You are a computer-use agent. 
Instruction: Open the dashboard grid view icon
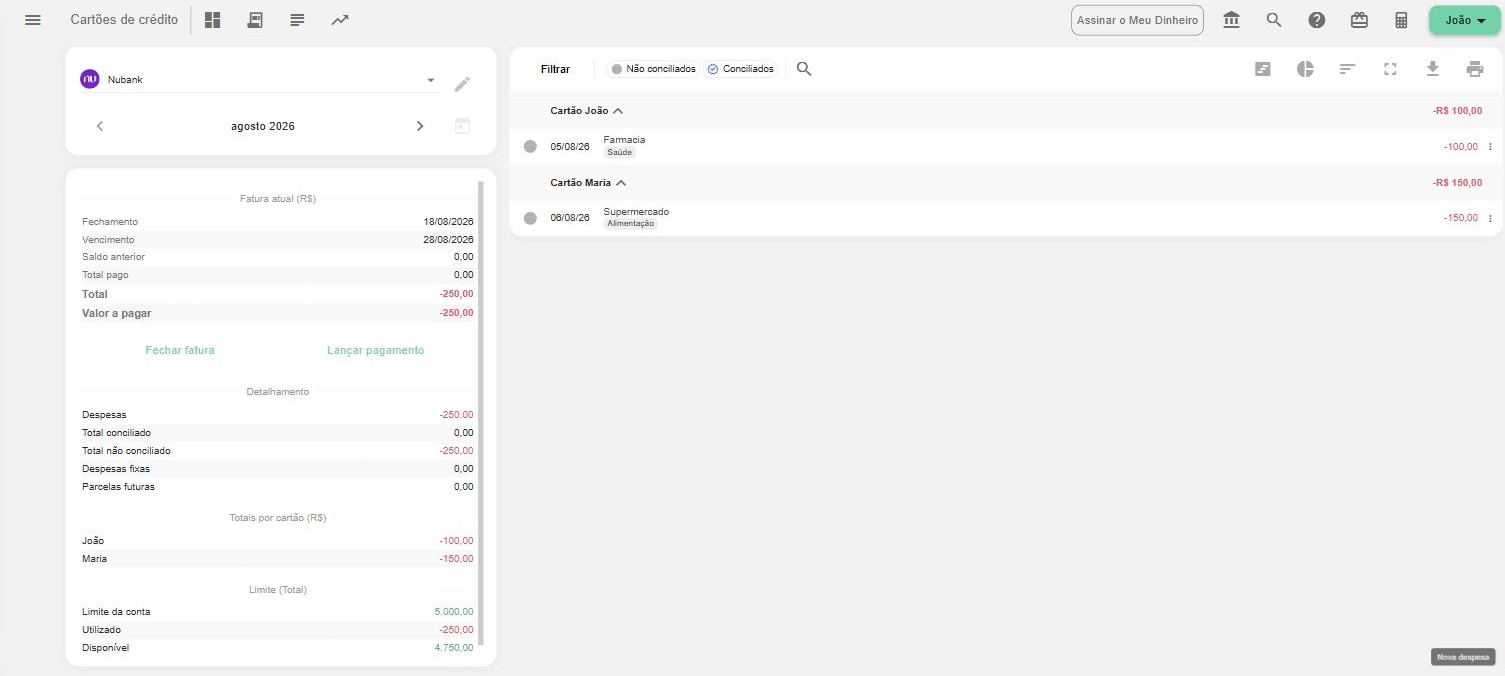point(212,20)
